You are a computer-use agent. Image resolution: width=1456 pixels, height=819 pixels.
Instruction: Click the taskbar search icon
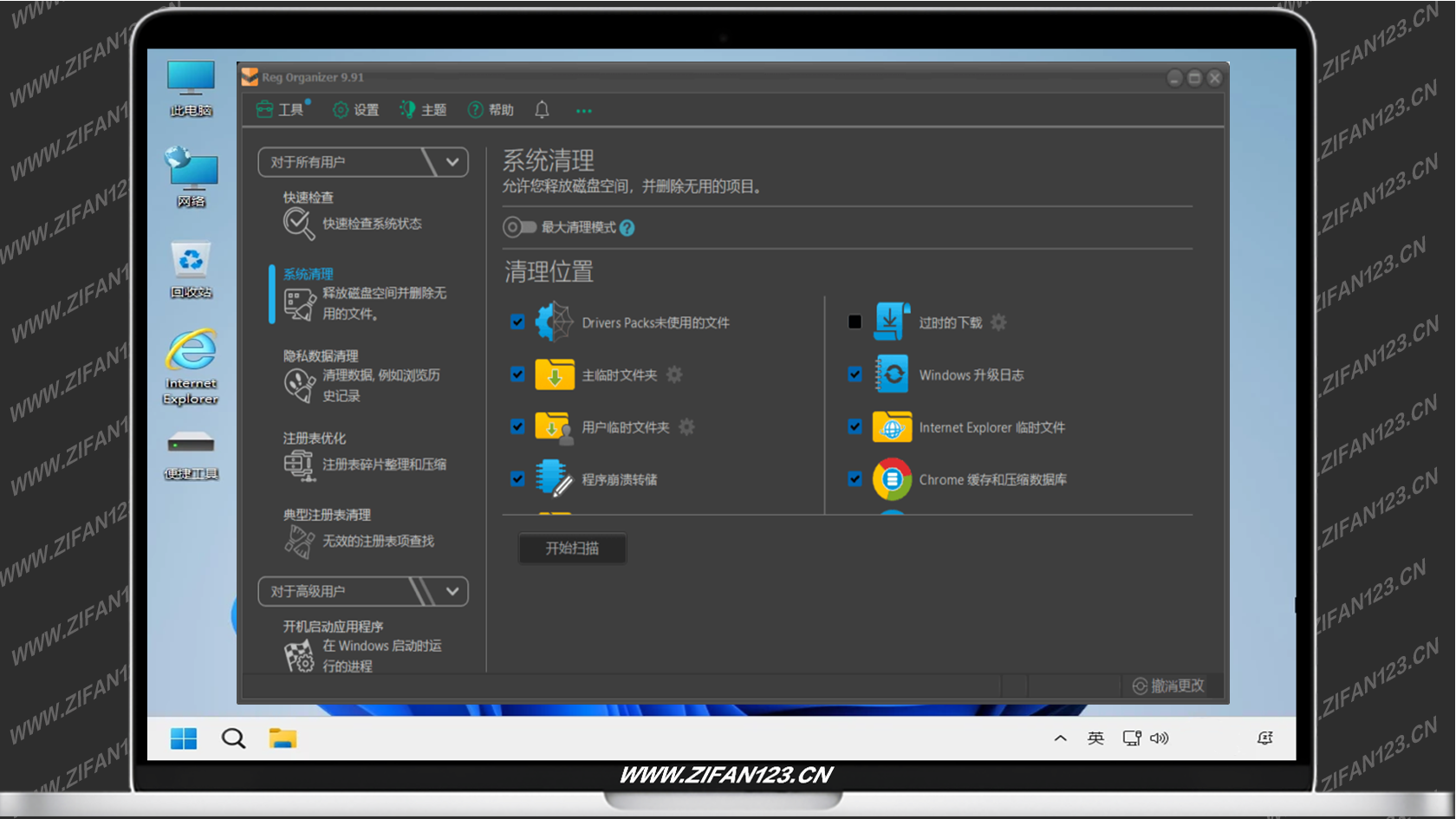pyautogui.click(x=233, y=738)
